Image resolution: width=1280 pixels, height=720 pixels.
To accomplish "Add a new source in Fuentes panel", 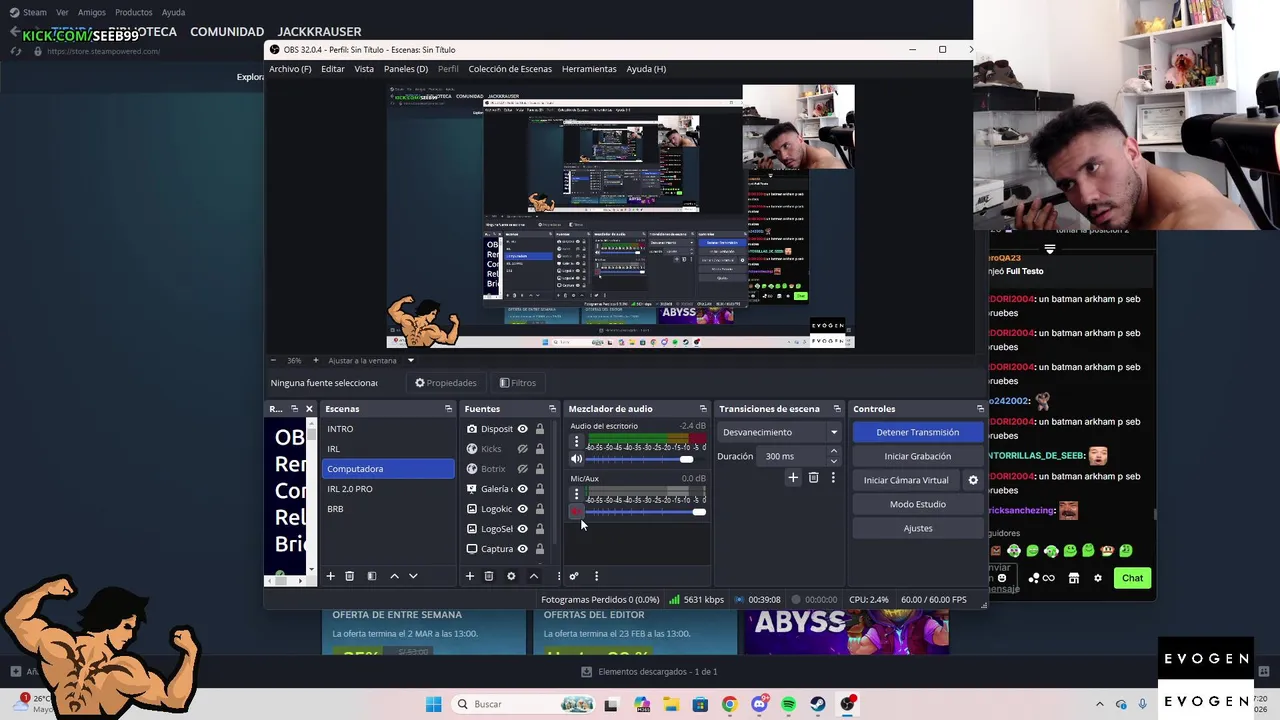I will pyautogui.click(x=469, y=576).
